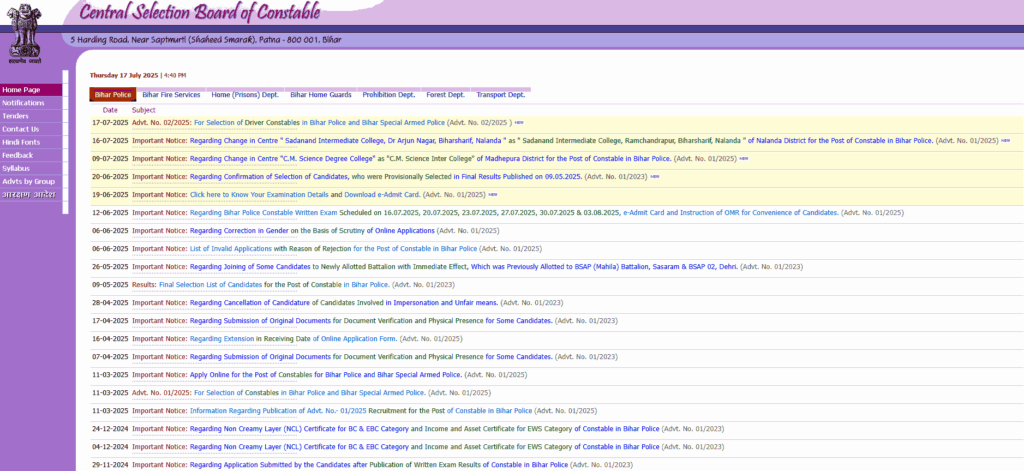Switch to Transport Dept. tab
This screenshot has height=471, width=1024.
[x=500, y=95]
